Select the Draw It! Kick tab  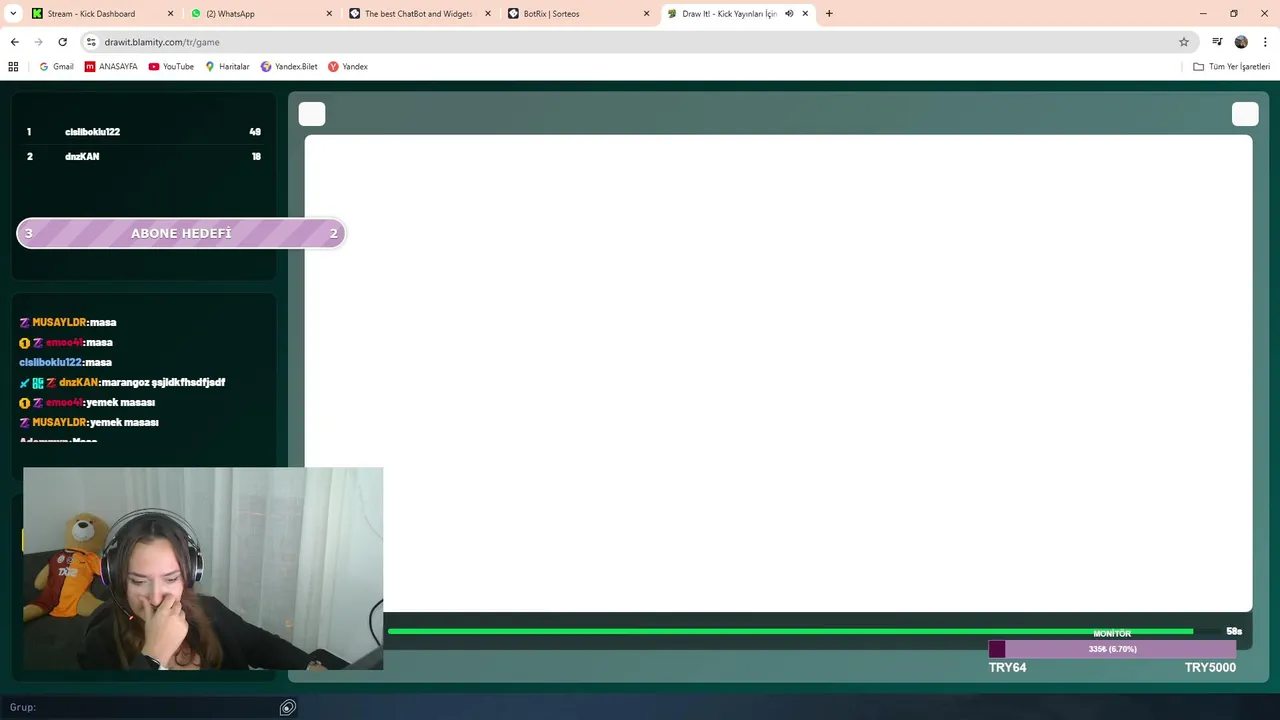click(x=728, y=14)
